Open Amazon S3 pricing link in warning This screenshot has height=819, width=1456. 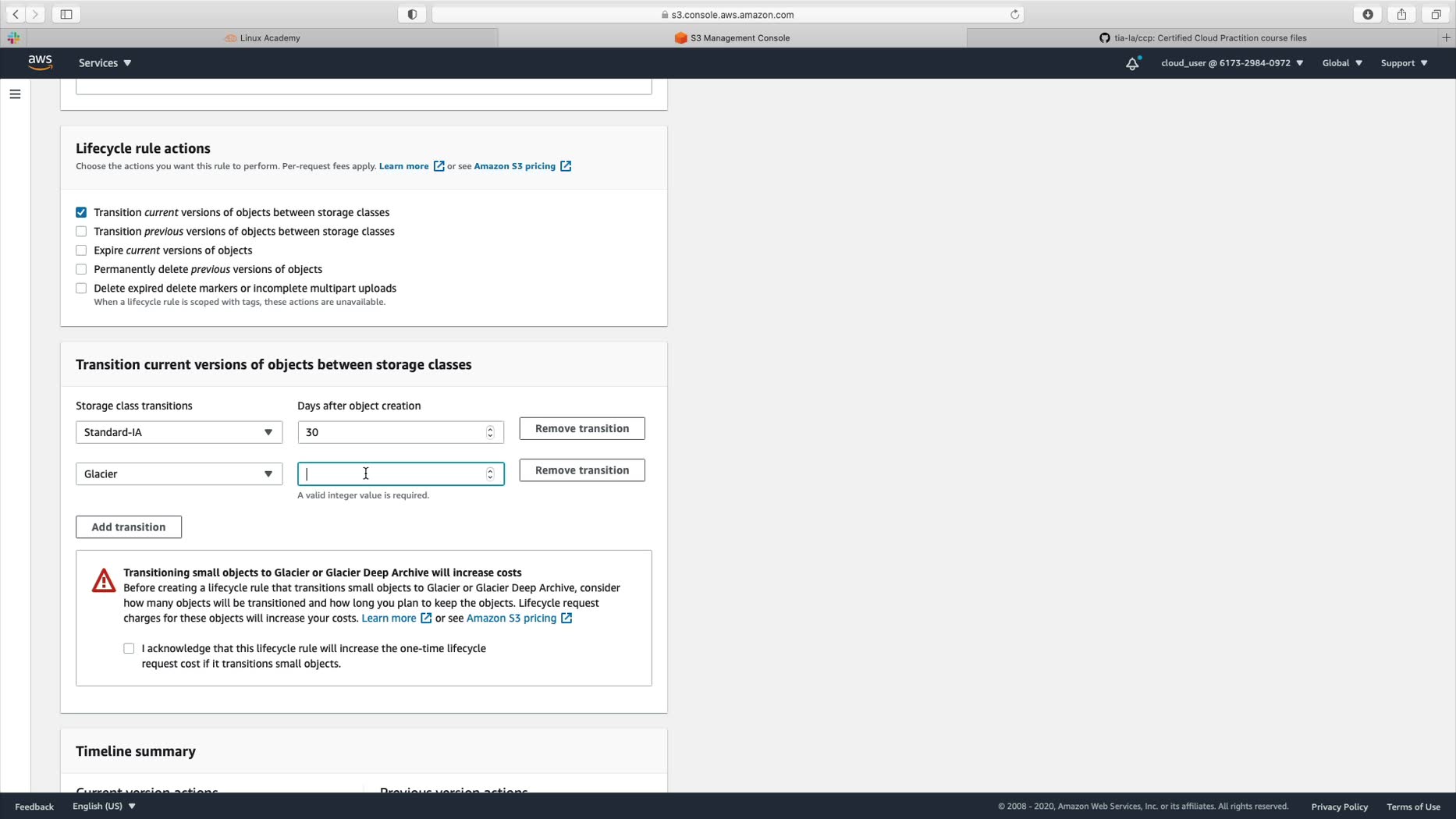[x=511, y=618]
